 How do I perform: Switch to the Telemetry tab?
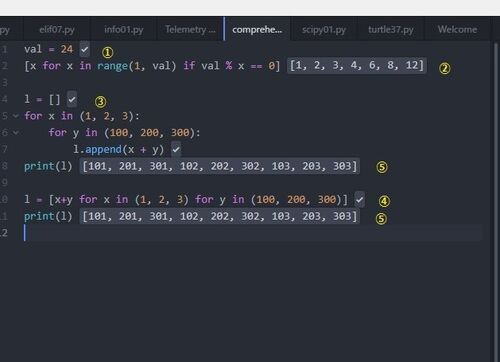tap(190, 30)
